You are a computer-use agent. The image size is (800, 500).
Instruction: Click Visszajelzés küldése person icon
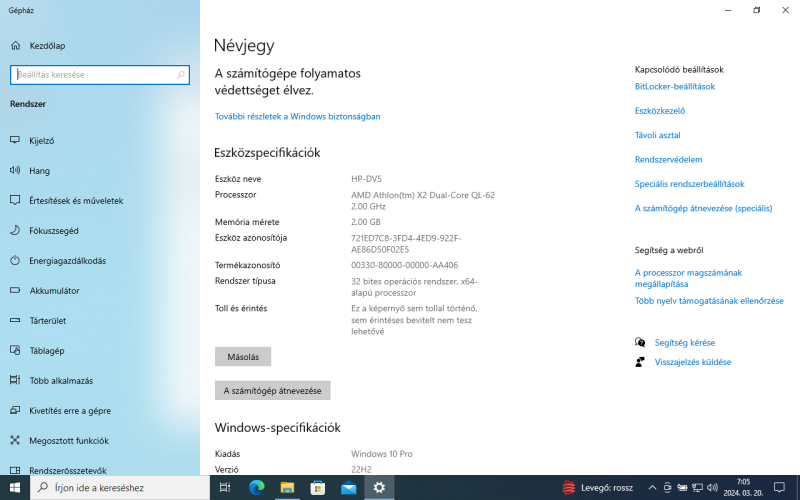pos(640,362)
